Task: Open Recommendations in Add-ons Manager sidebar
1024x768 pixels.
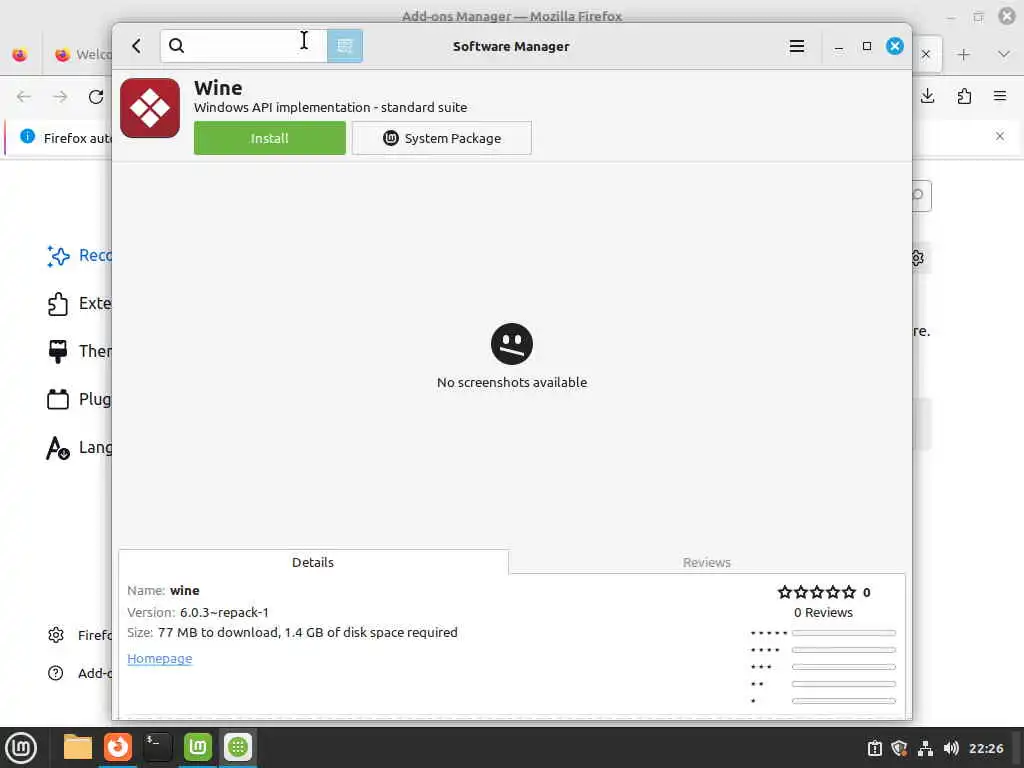Action: pos(79,255)
